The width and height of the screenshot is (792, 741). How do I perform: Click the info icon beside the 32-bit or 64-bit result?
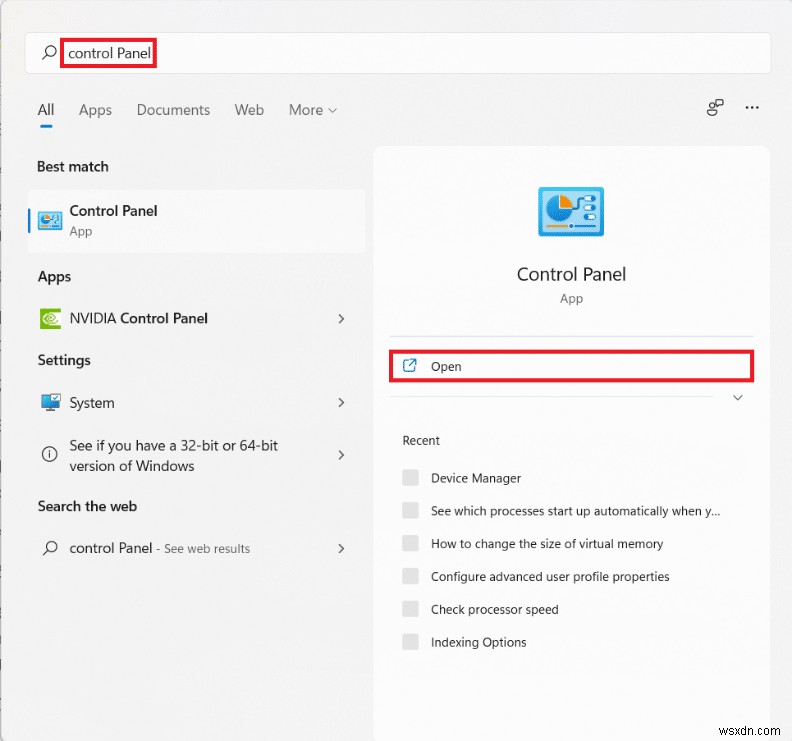[x=49, y=454]
